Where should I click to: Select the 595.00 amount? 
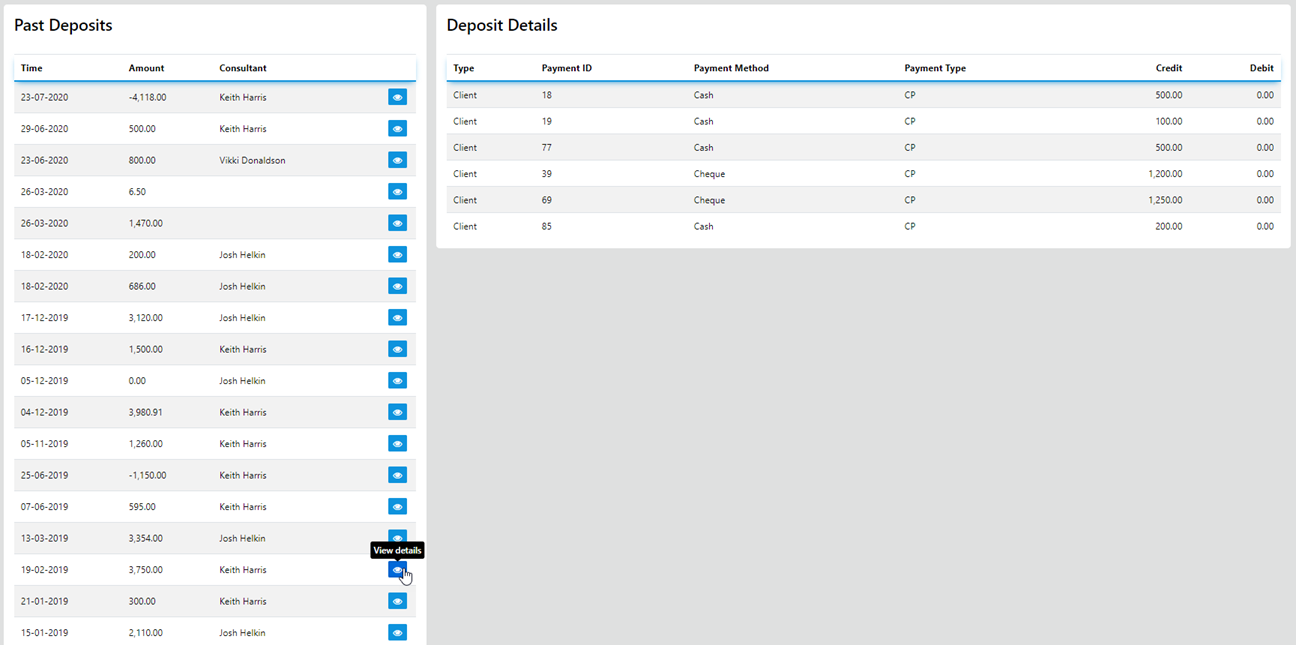pyautogui.click(x=142, y=507)
